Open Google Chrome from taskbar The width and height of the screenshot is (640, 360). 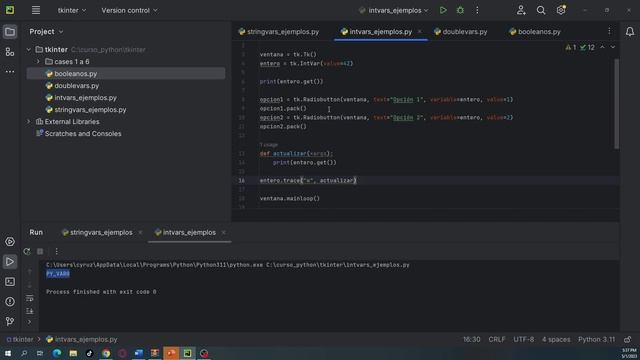(106, 353)
